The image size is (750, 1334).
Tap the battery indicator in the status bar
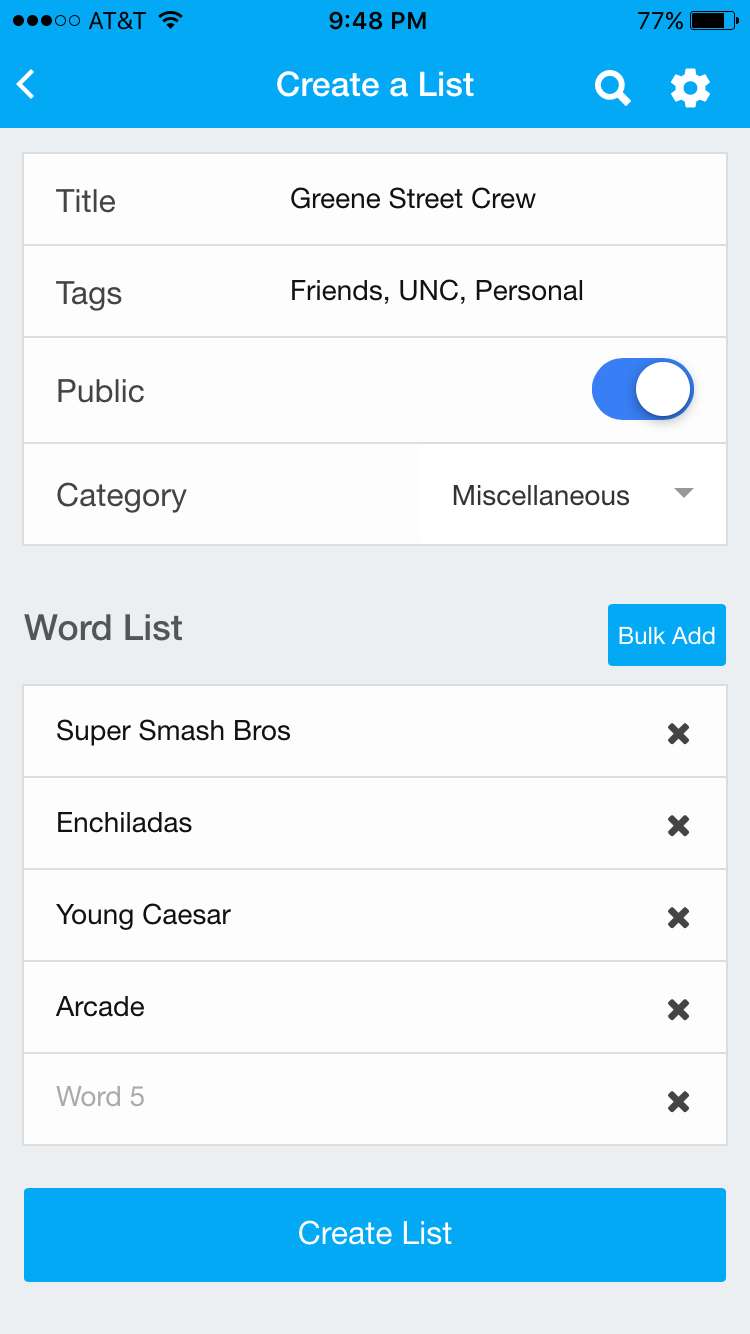click(x=710, y=19)
